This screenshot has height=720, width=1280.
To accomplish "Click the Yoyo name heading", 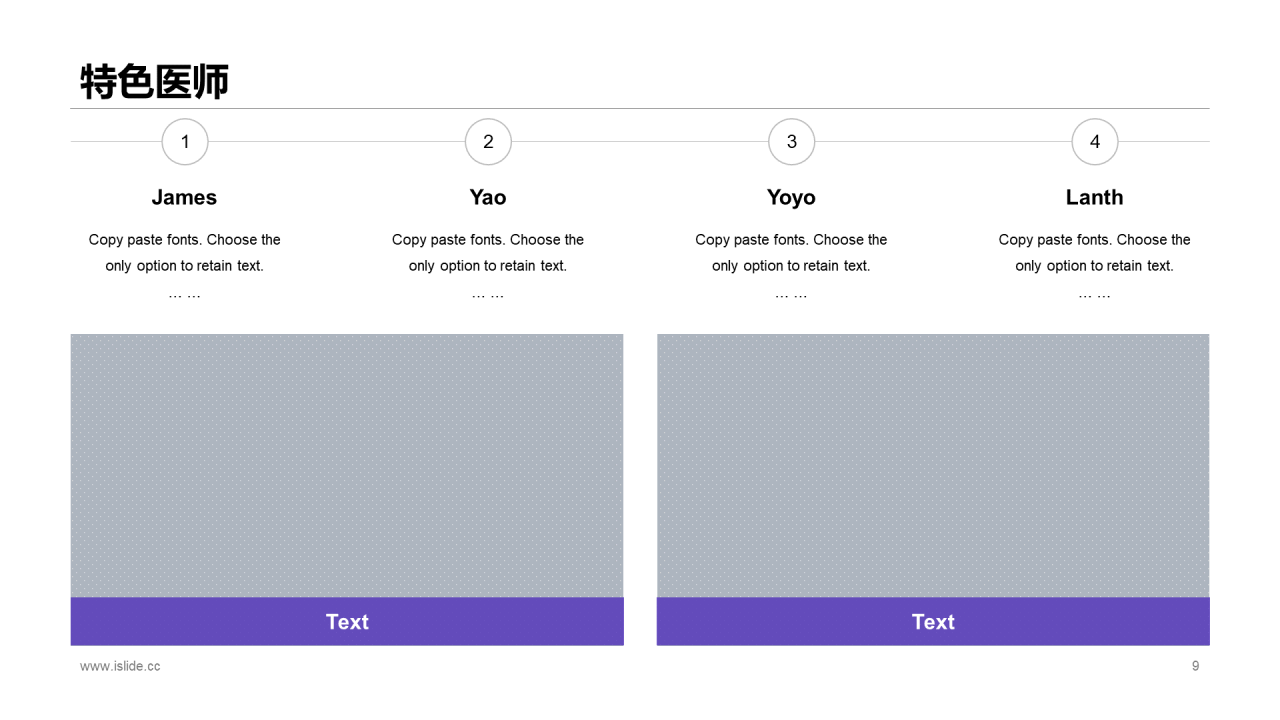I will click(791, 198).
